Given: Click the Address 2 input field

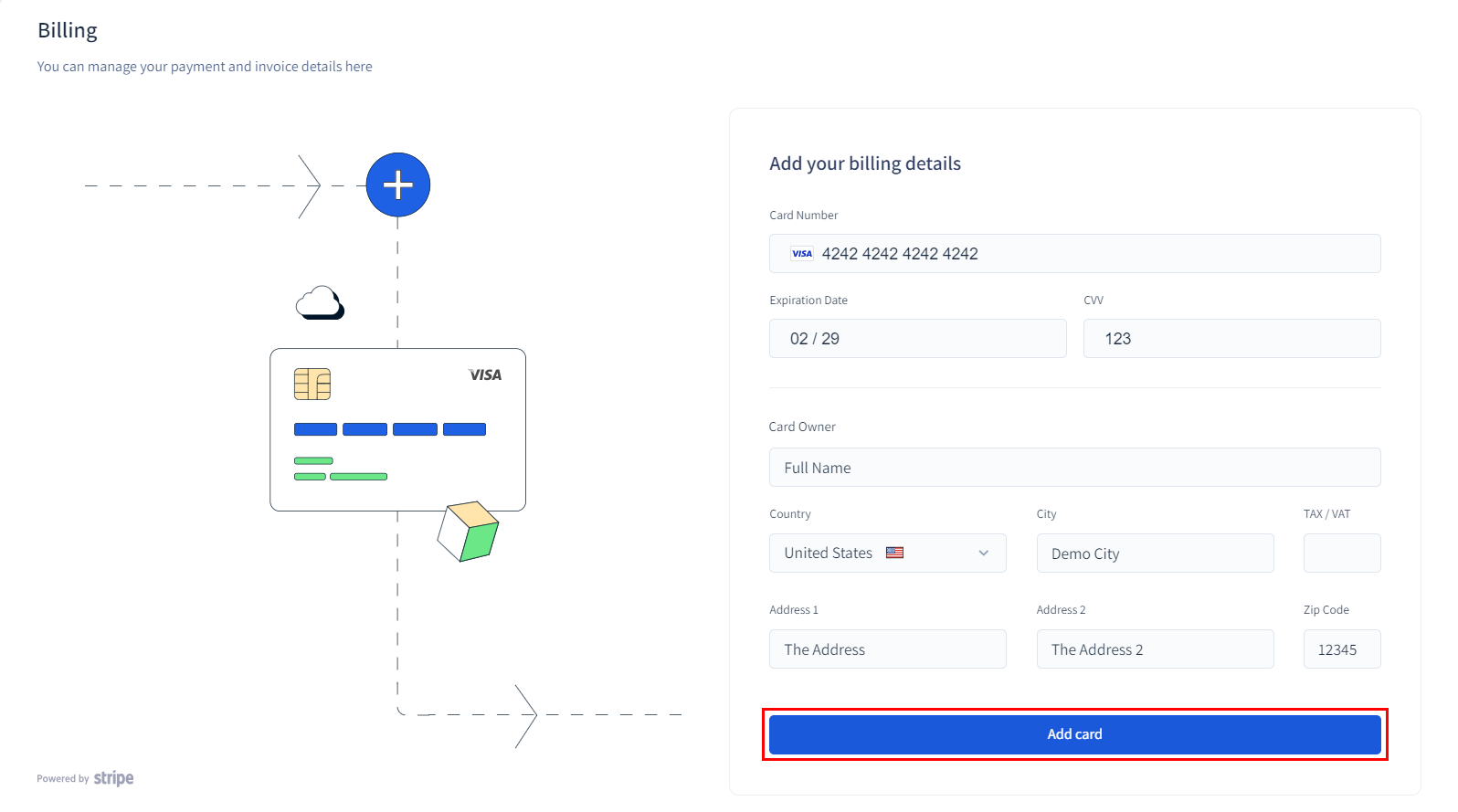Looking at the screenshot, I should click(1155, 649).
